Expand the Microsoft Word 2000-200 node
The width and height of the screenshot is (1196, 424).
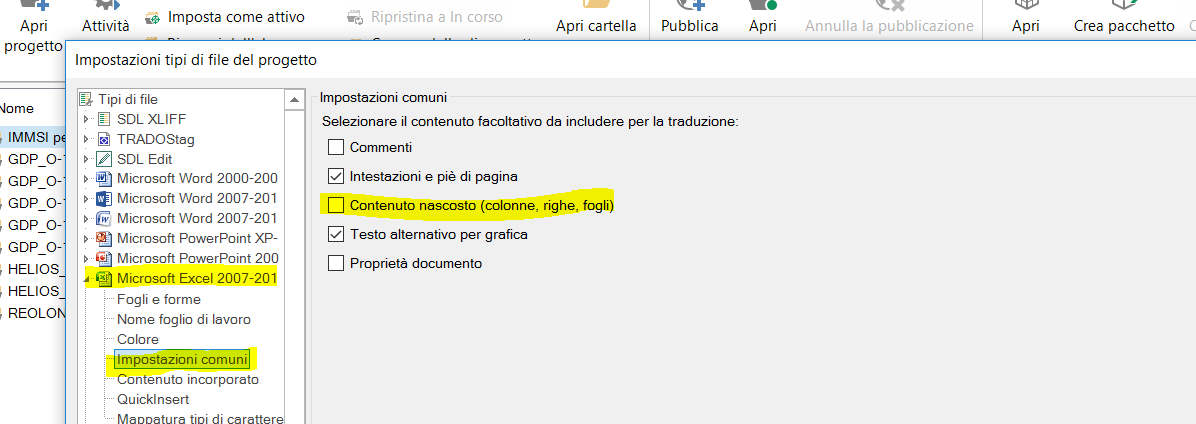tap(86, 178)
